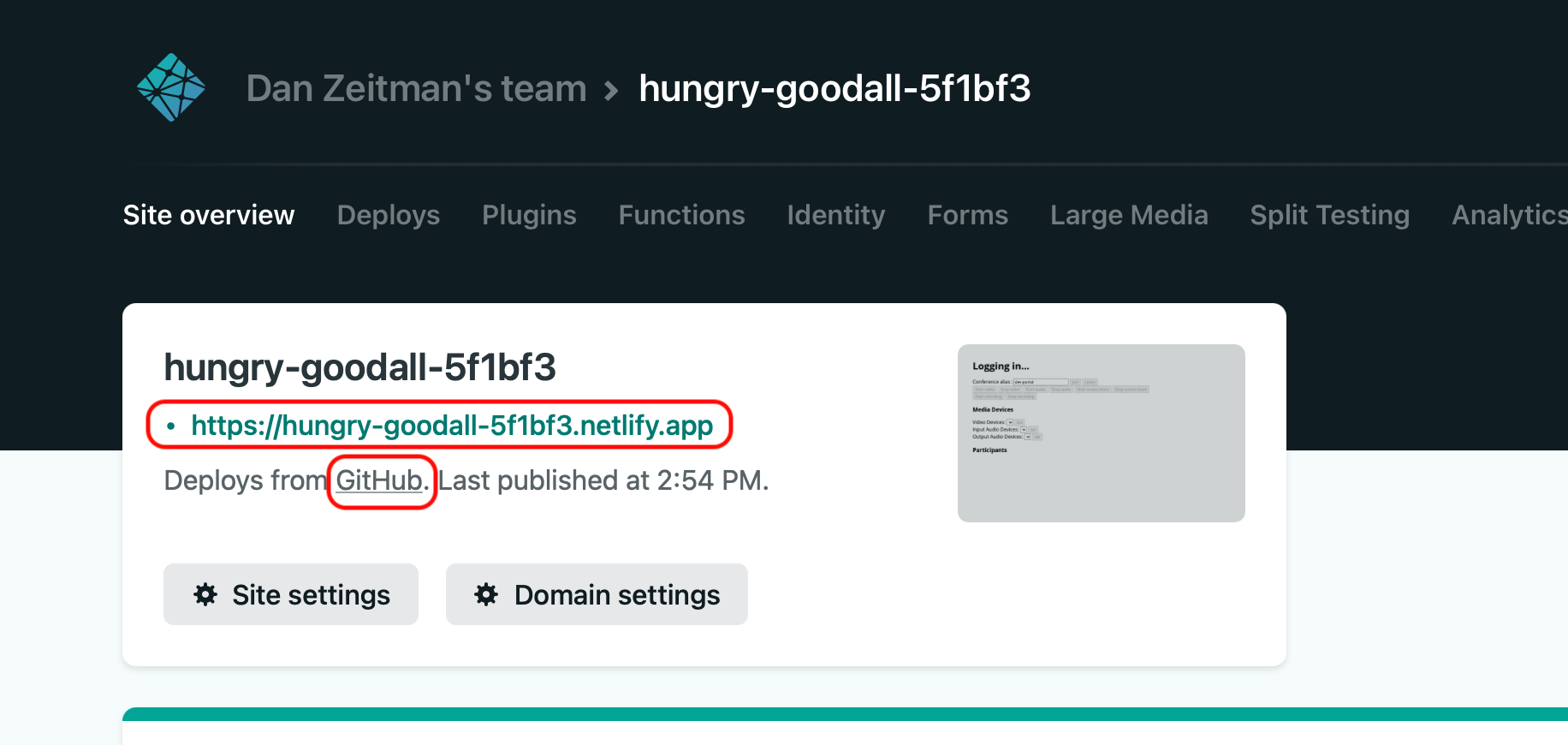Select the Site overview tab
Image resolution: width=1568 pixels, height=745 pixels.
209,215
